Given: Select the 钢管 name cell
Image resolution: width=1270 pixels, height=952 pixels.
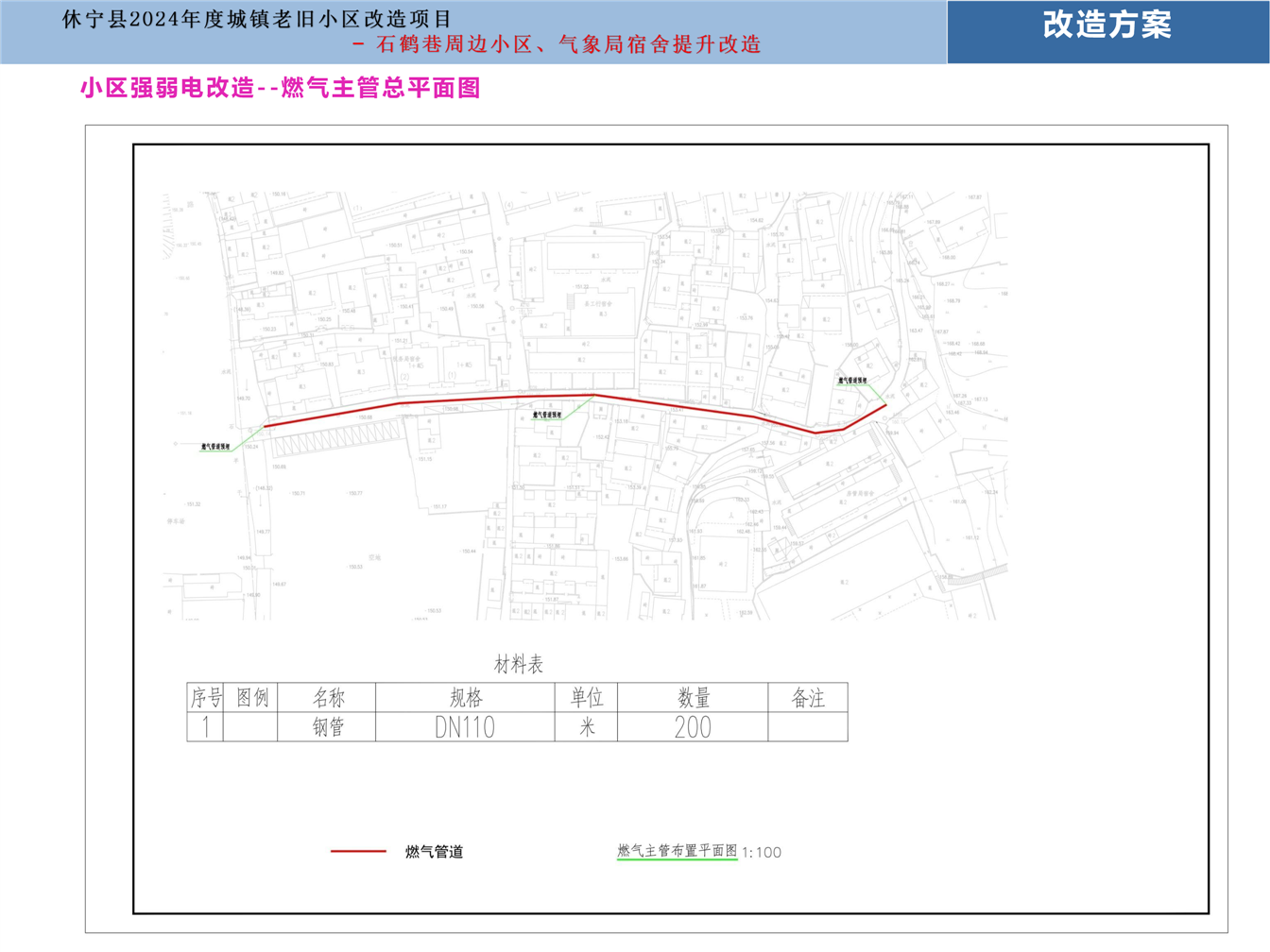Looking at the screenshot, I should click(x=328, y=727).
